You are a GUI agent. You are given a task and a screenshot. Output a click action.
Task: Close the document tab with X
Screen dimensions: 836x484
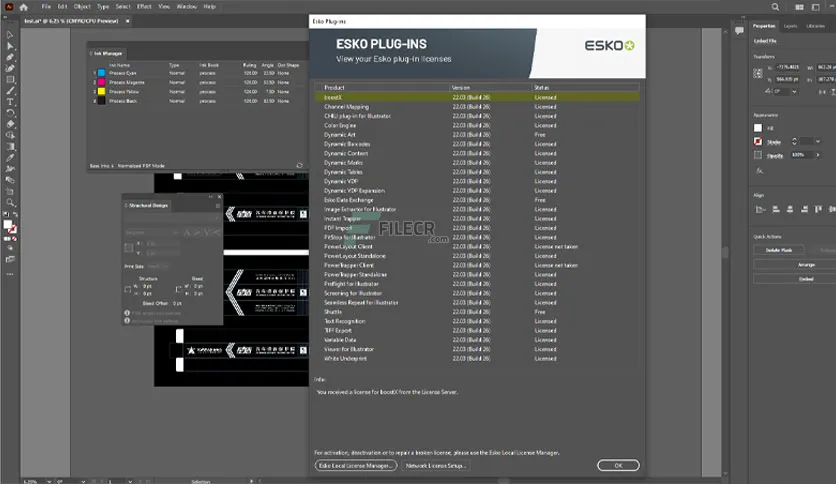[127, 21]
